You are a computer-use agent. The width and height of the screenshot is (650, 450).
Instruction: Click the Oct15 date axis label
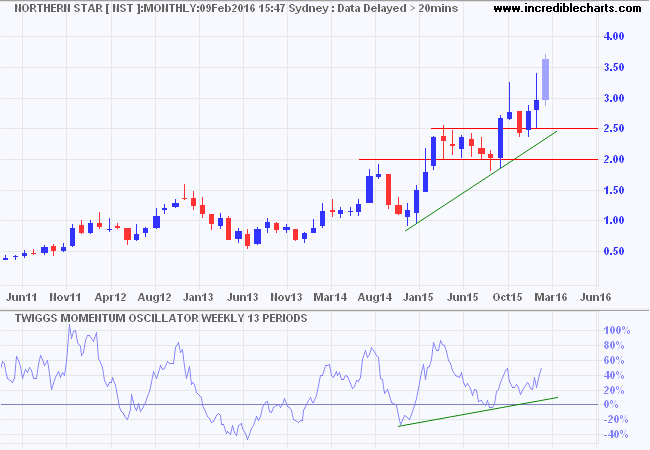click(507, 297)
